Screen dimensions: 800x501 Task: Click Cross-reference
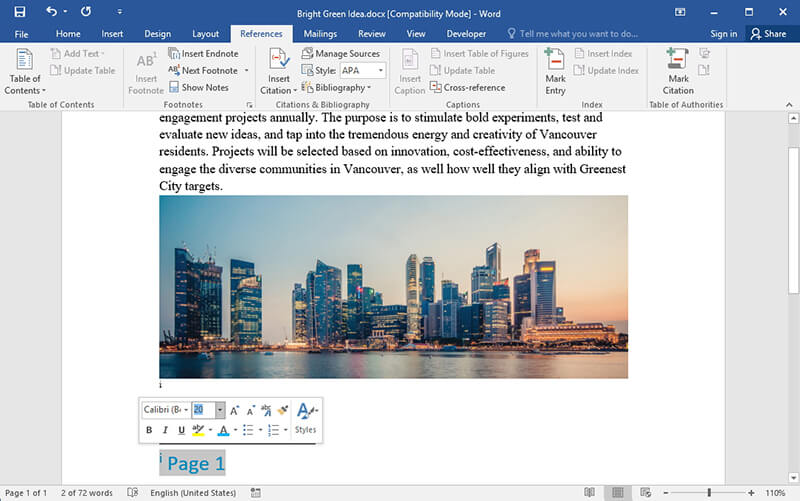pos(468,87)
